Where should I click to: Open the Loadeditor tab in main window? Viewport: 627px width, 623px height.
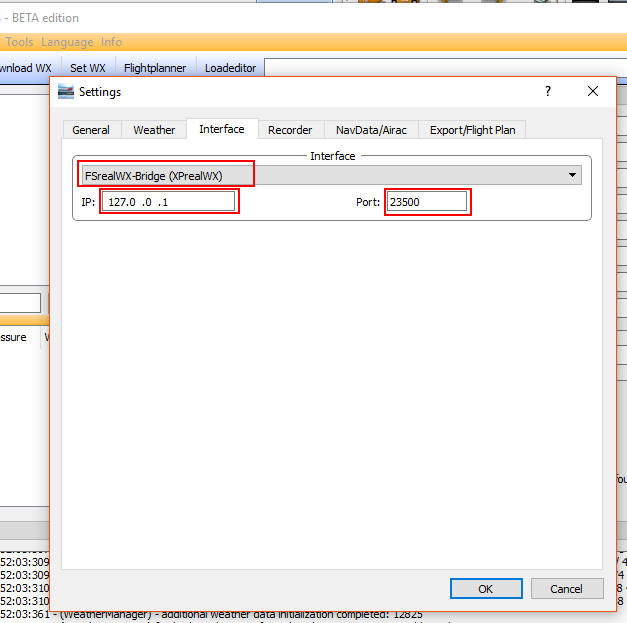point(230,68)
